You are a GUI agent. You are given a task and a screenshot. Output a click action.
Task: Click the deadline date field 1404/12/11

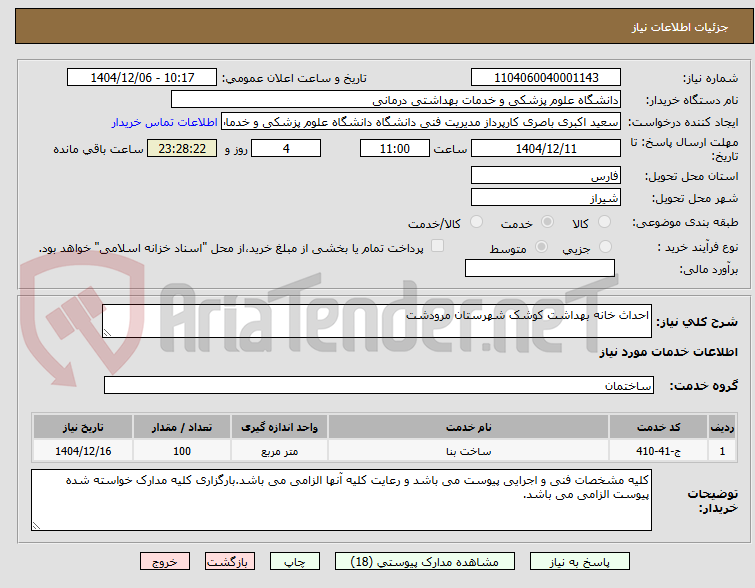(546, 148)
